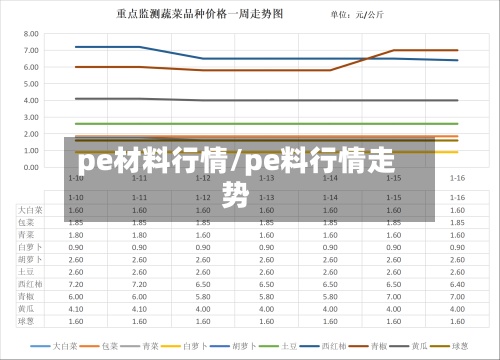Image resolution: width=500 pixels, height=360 pixels.
Task: Click the 青椒 price 5.80 for 1-13
Action: click(x=267, y=297)
